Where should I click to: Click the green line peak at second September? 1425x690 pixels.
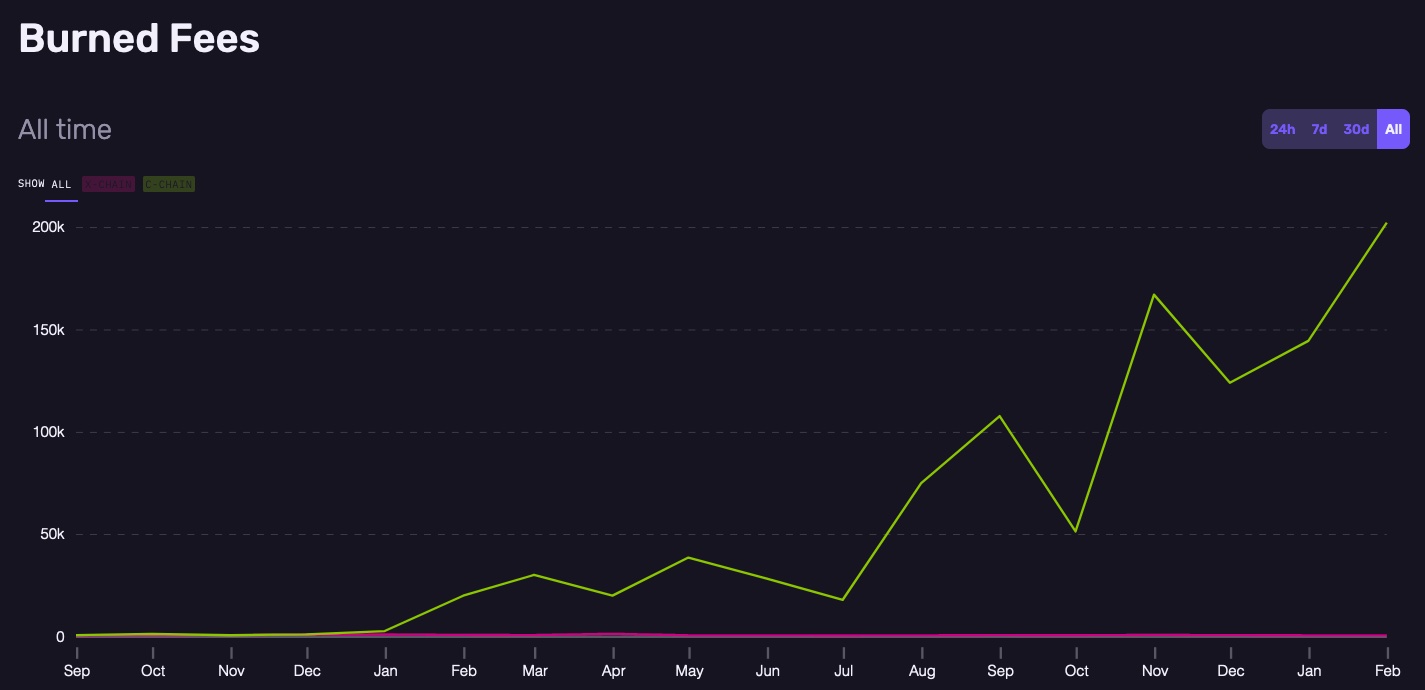click(x=1000, y=416)
